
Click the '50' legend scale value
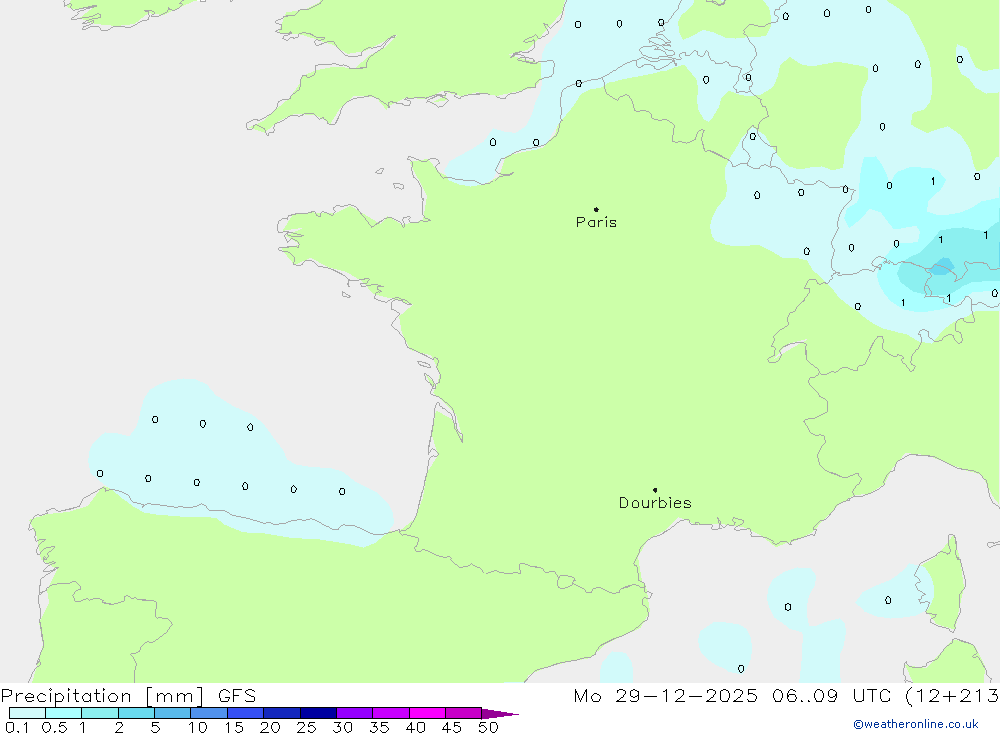(488, 727)
